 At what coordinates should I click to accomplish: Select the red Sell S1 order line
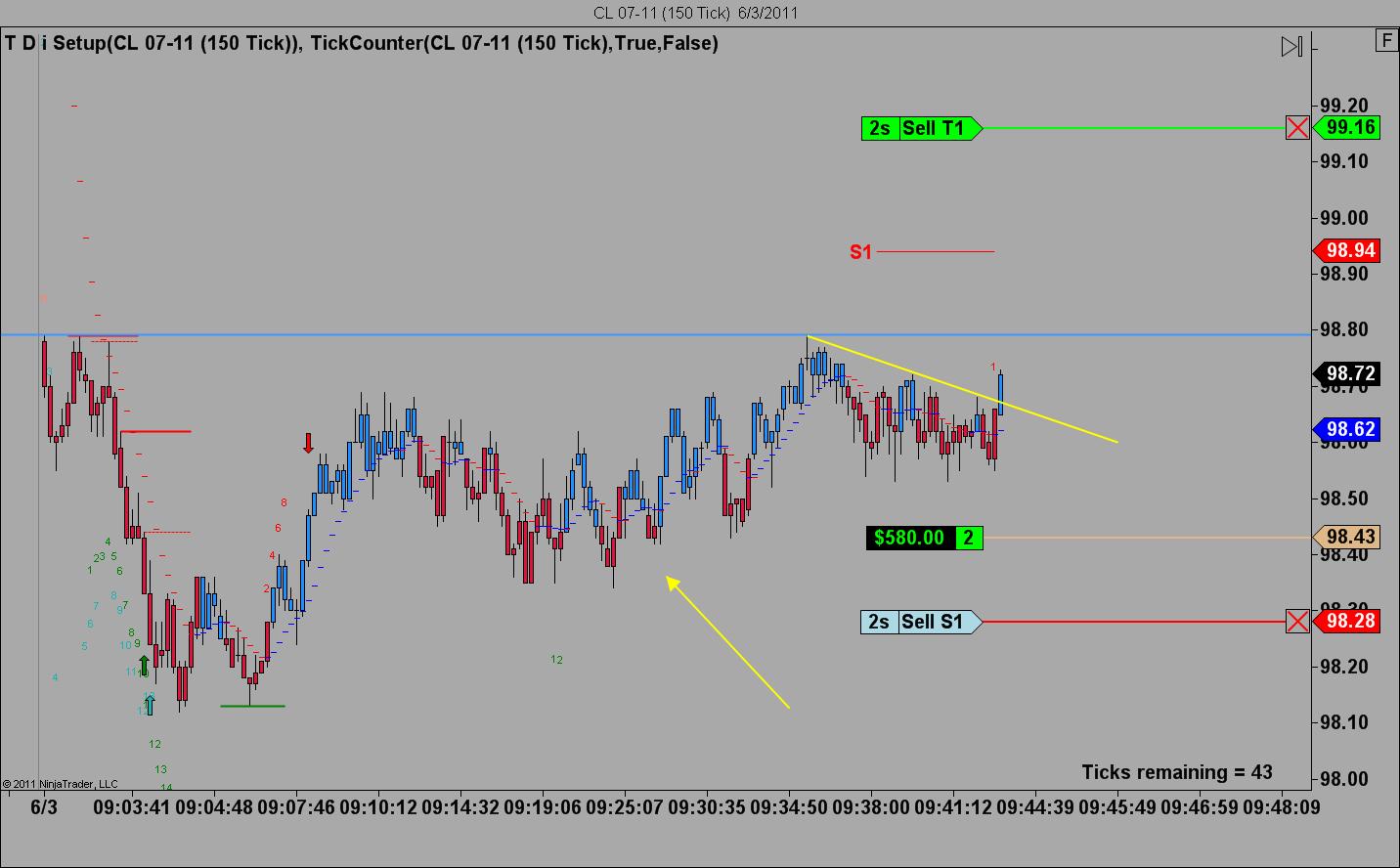tap(1132, 622)
